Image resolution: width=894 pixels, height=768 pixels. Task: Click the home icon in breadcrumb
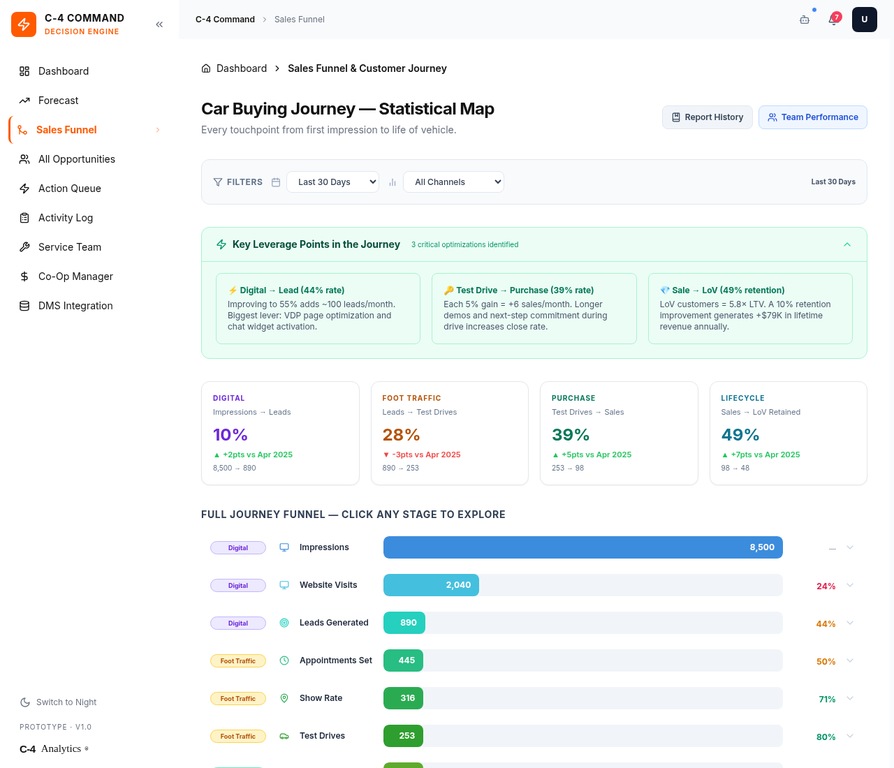coord(206,68)
